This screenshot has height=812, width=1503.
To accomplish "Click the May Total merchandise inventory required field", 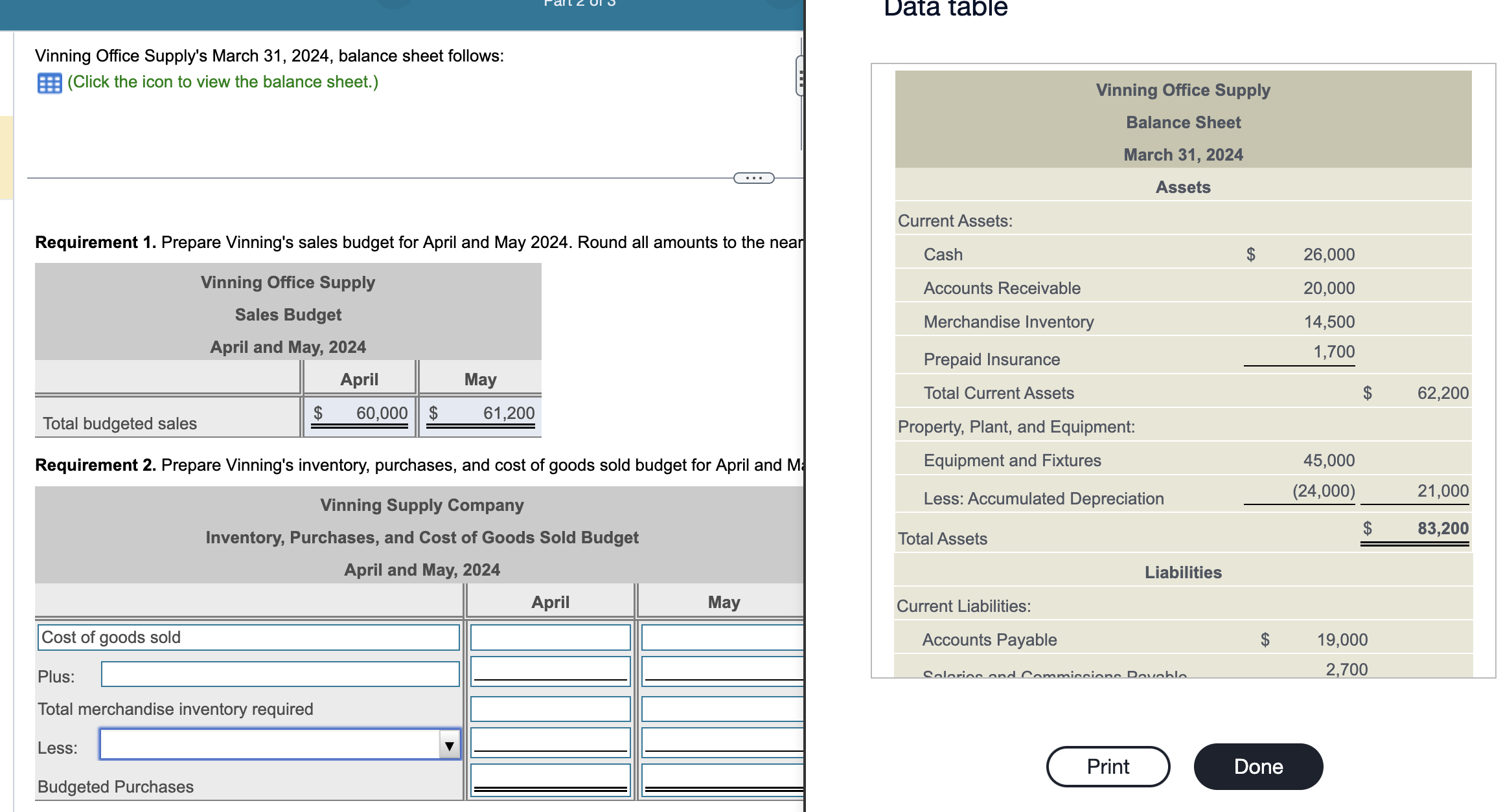I will point(721,708).
